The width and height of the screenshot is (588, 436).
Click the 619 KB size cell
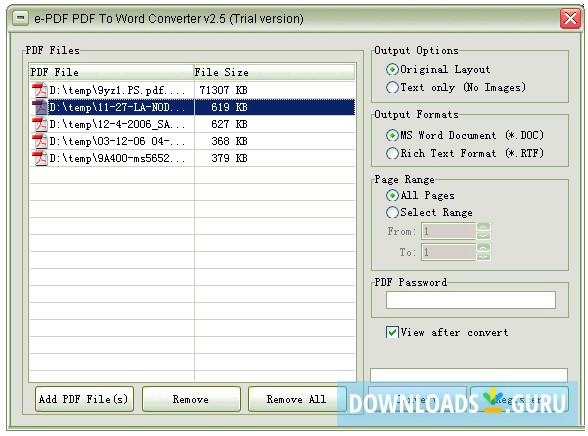coord(229,107)
